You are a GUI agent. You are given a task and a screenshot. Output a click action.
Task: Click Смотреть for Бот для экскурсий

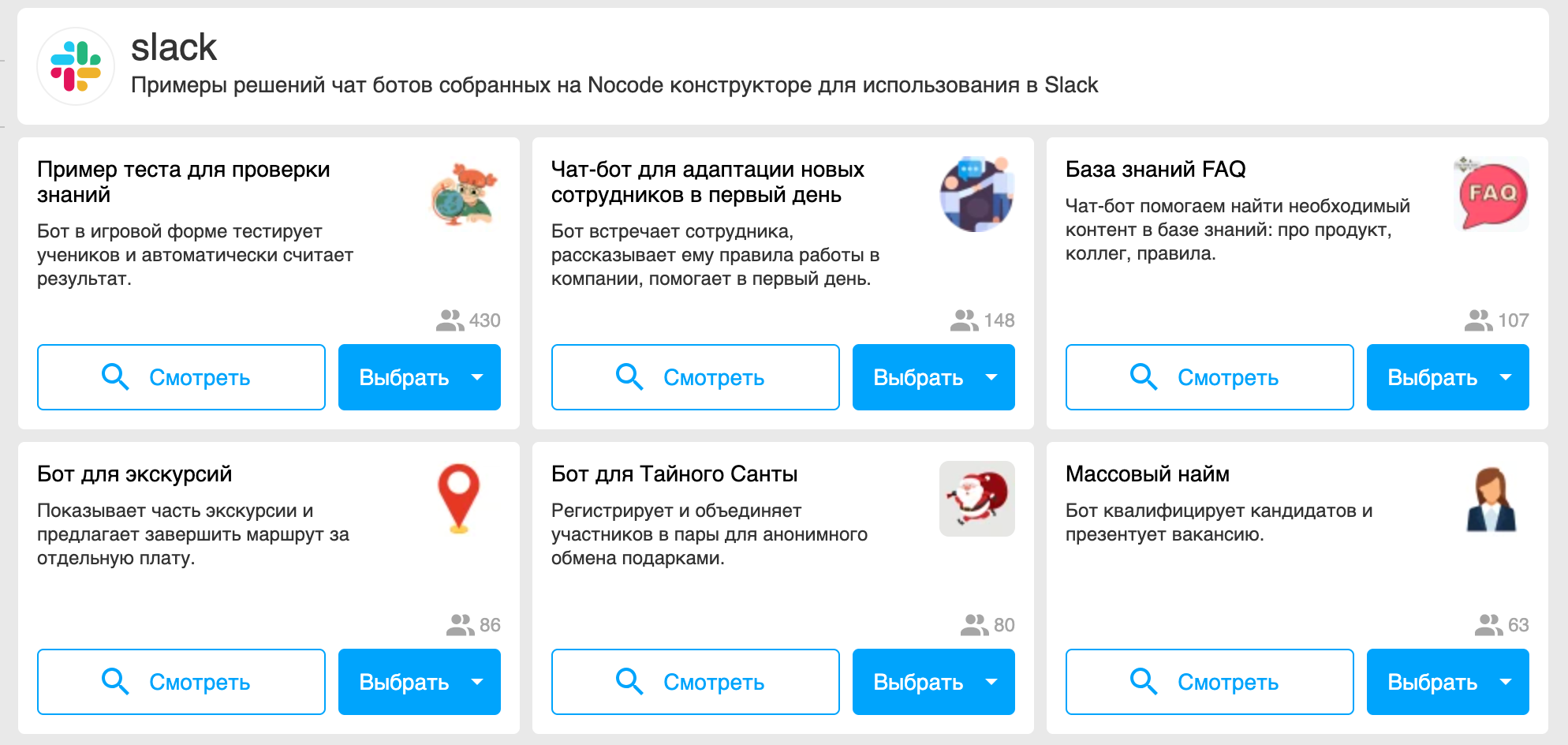[181, 682]
